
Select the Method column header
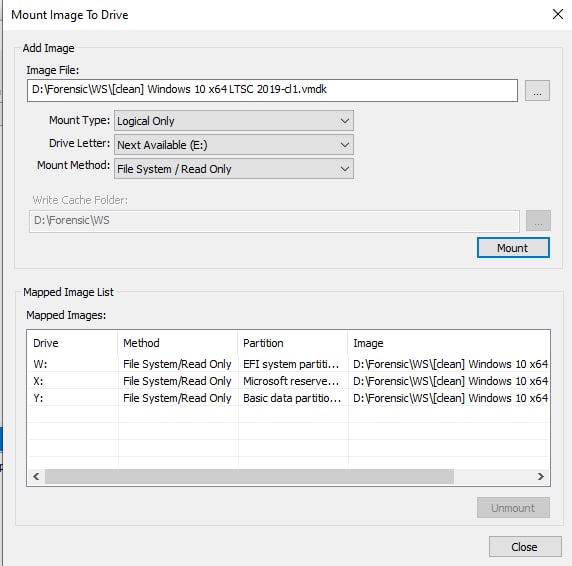click(x=178, y=343)
